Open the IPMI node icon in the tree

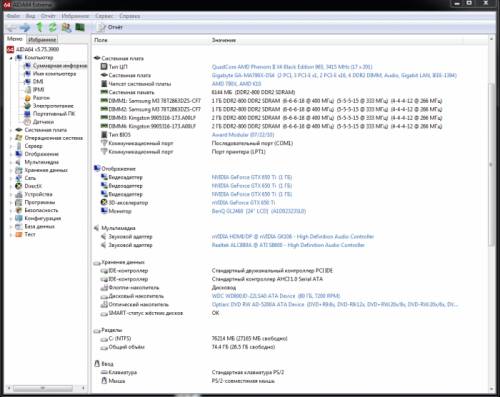click(28, 90)
